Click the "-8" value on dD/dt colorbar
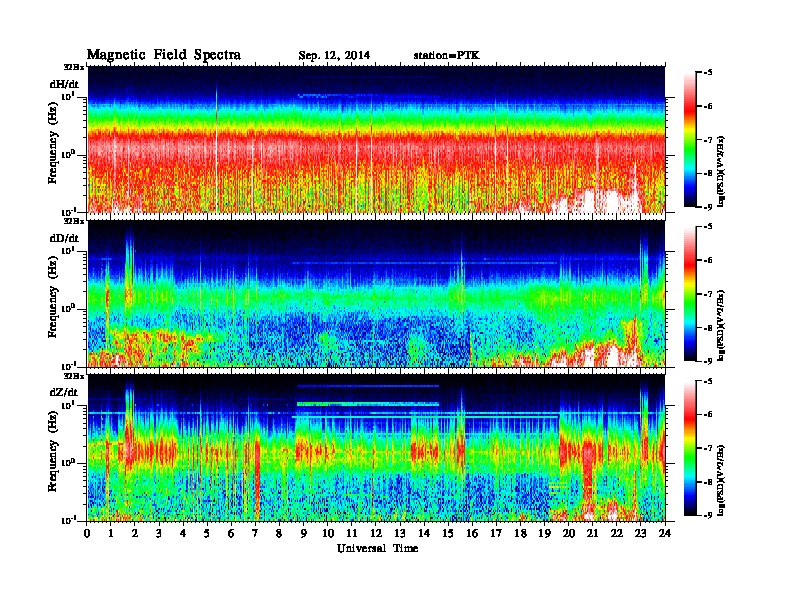792x612 pixels. 708,328
